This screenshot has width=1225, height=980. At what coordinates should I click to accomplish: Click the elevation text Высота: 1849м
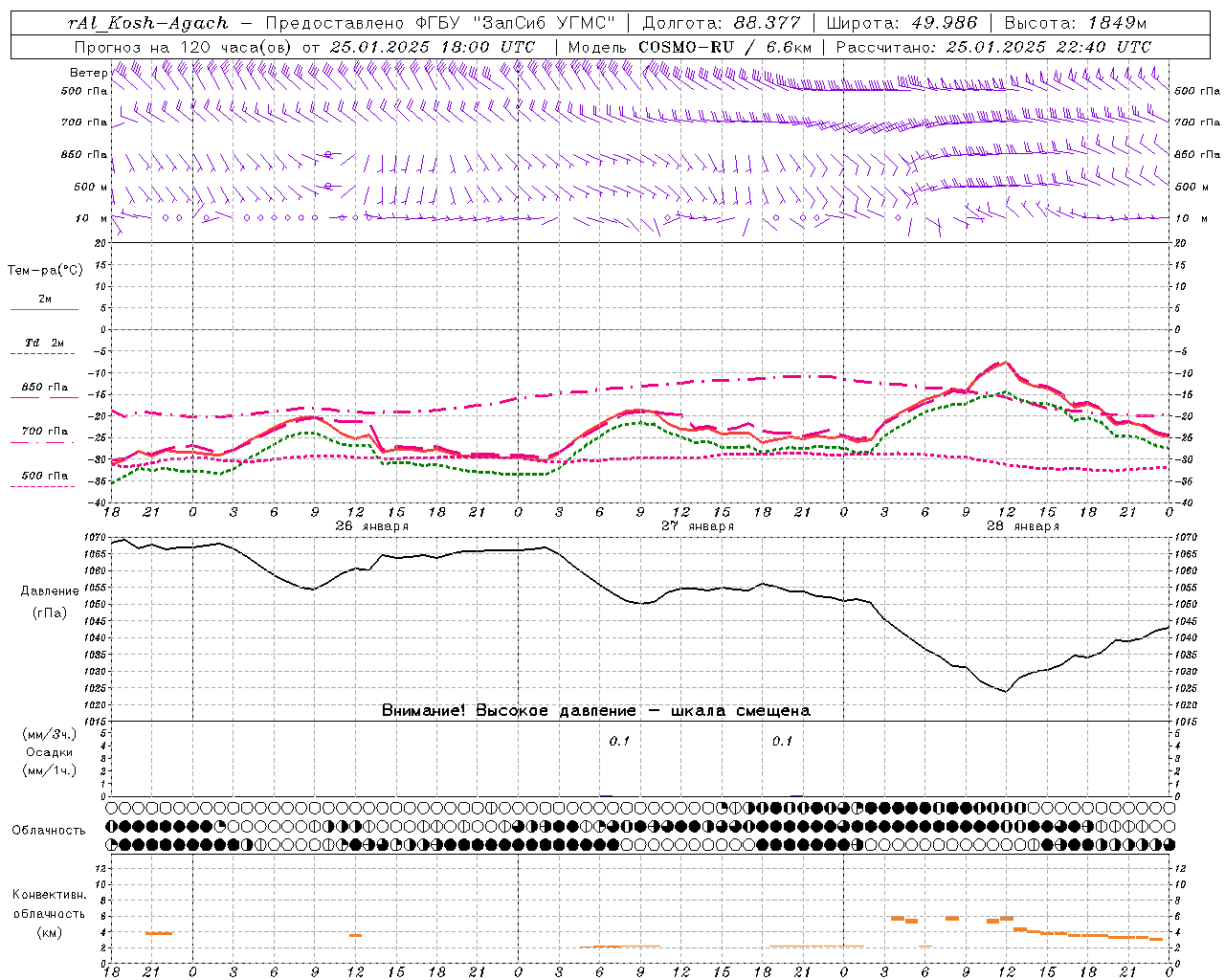1074,23
